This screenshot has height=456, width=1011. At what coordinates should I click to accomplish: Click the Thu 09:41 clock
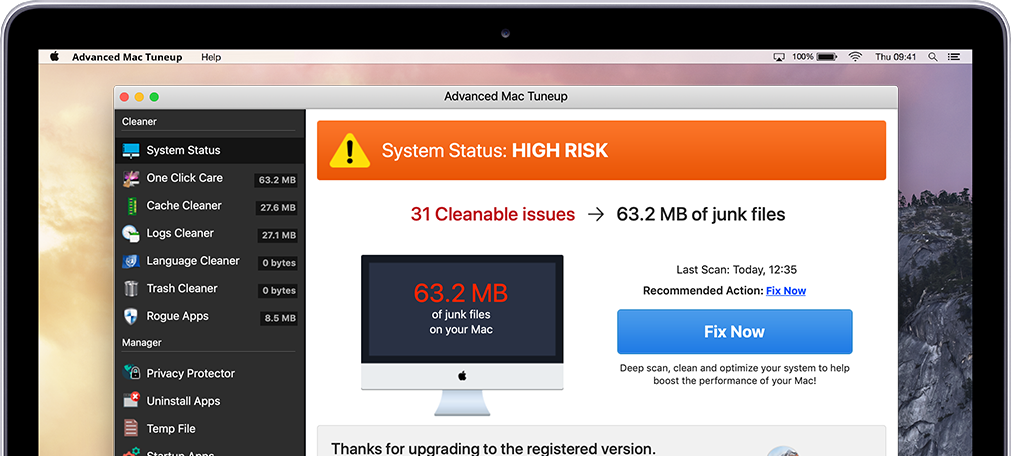(x=896, y=57)
